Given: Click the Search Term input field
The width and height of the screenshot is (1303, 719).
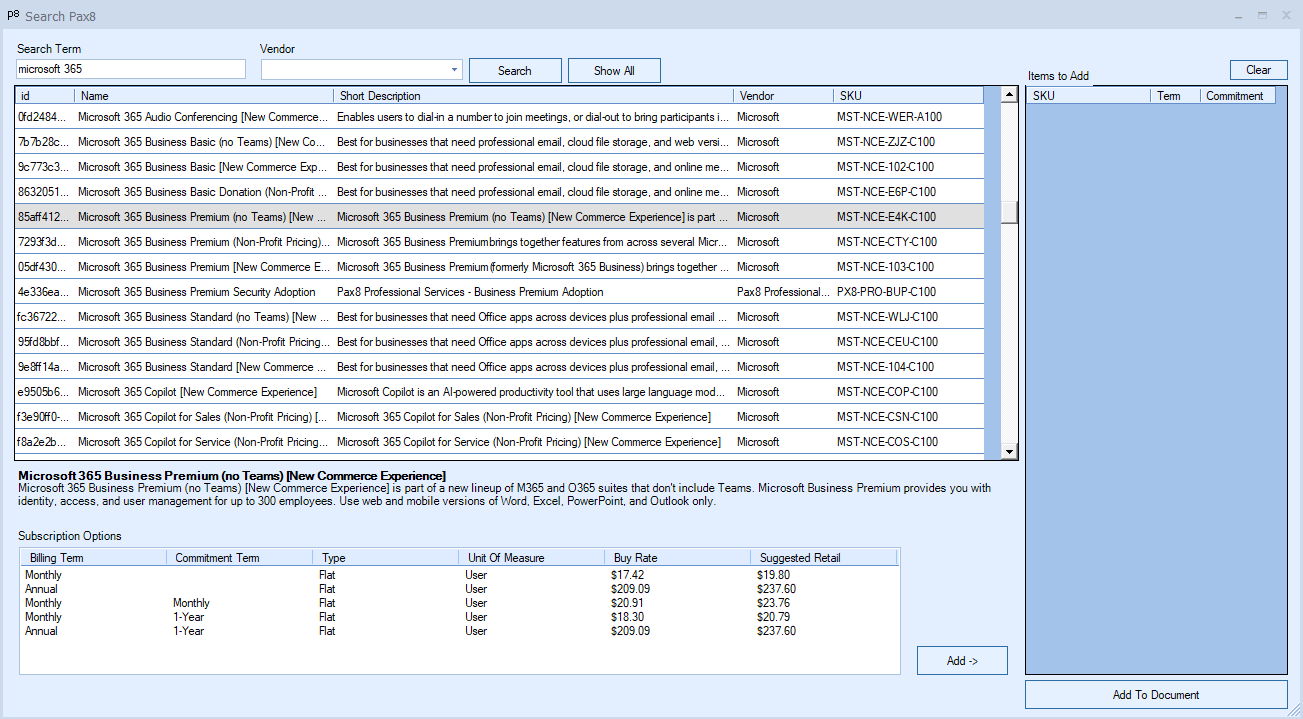Looking at the screenshot, I should pyautogui.click(x=131, y=69).
